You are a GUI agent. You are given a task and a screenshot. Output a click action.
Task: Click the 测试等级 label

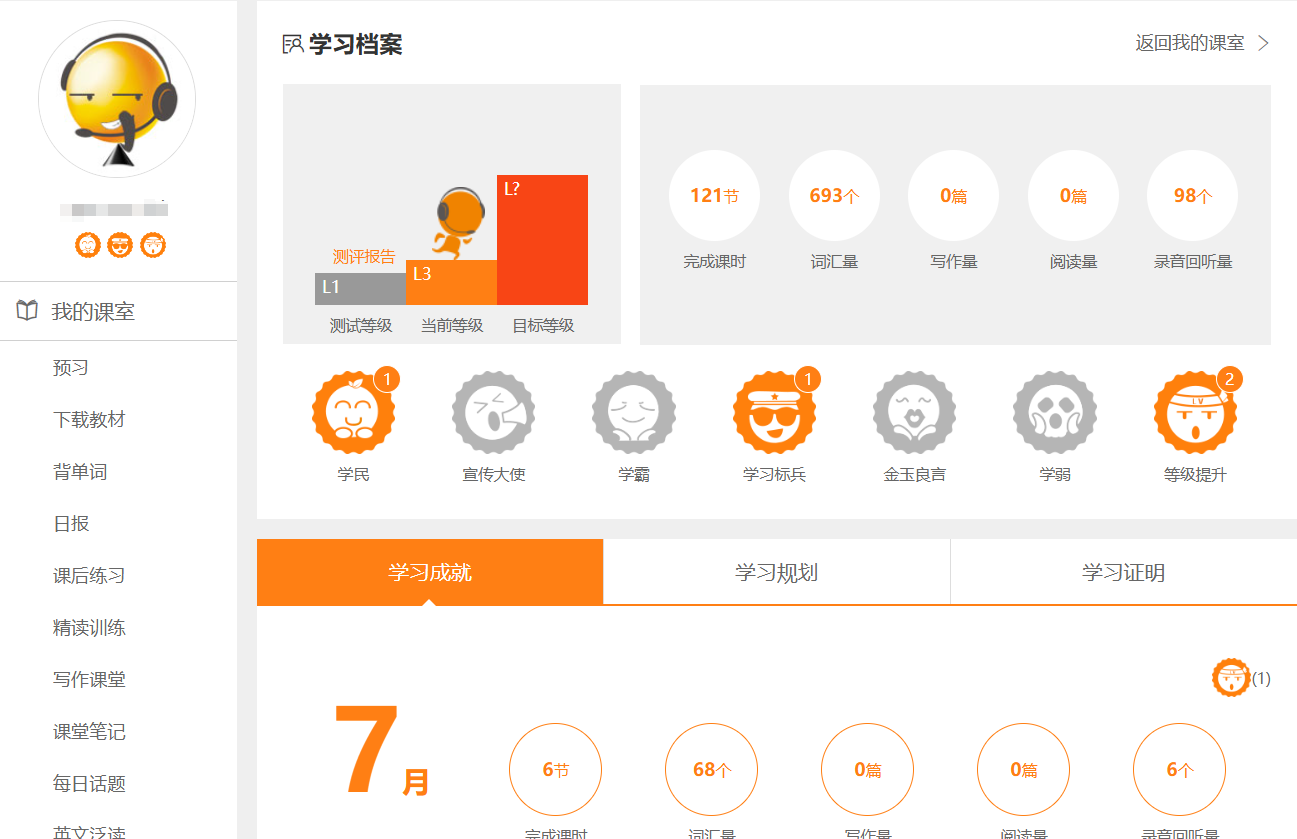[361, 326]
